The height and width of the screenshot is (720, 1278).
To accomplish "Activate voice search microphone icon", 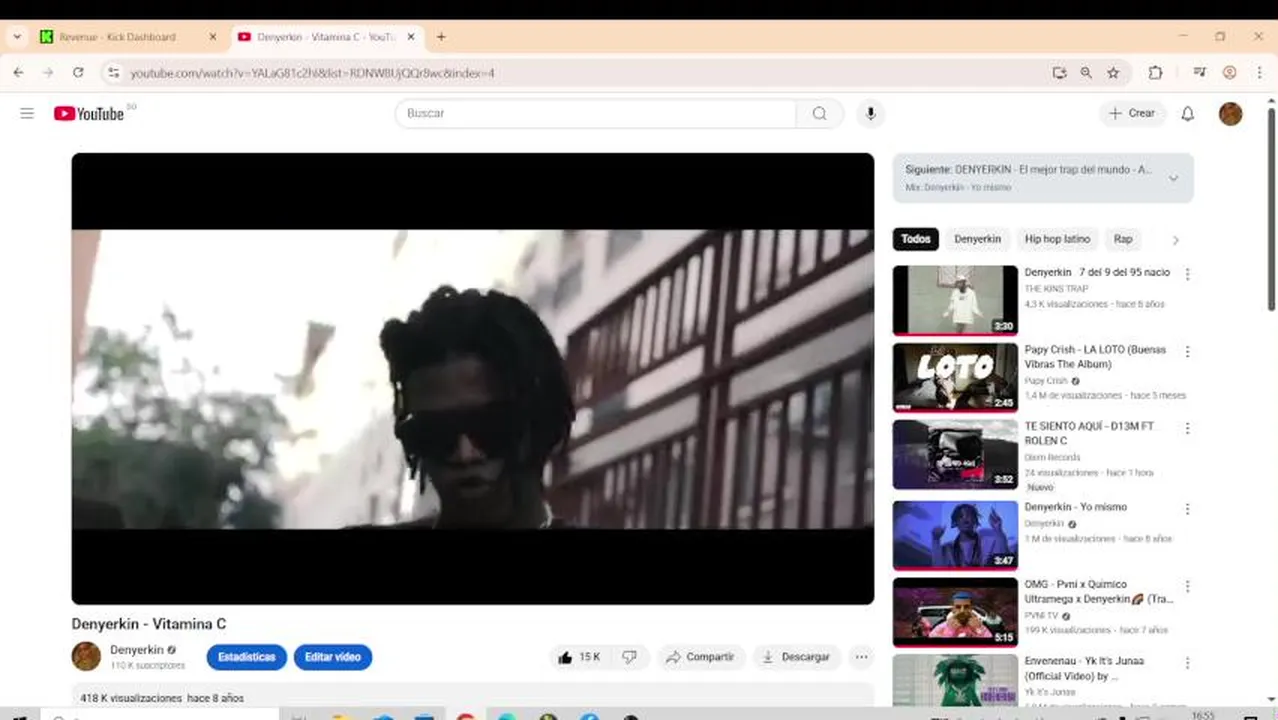I will pyautogui.click(x=870, y=113).
